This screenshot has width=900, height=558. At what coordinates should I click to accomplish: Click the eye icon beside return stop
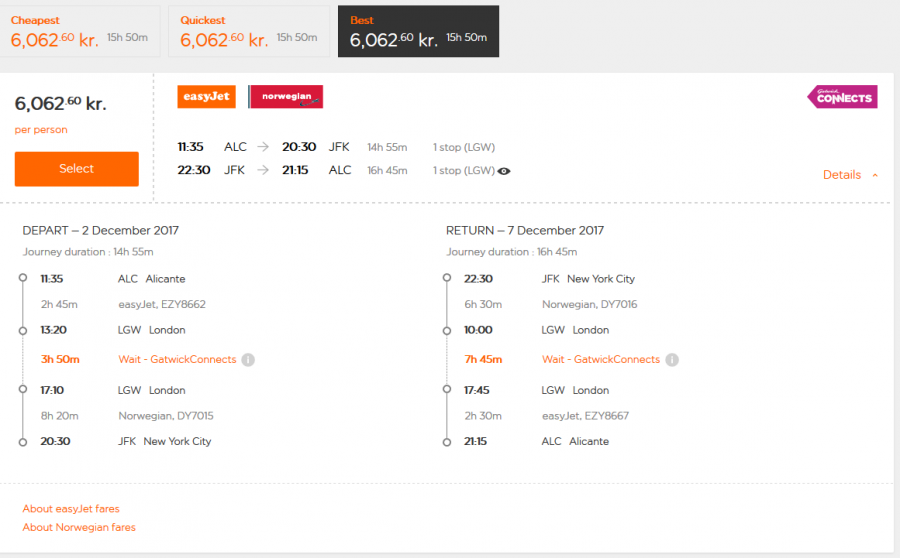tap(504, 171)
